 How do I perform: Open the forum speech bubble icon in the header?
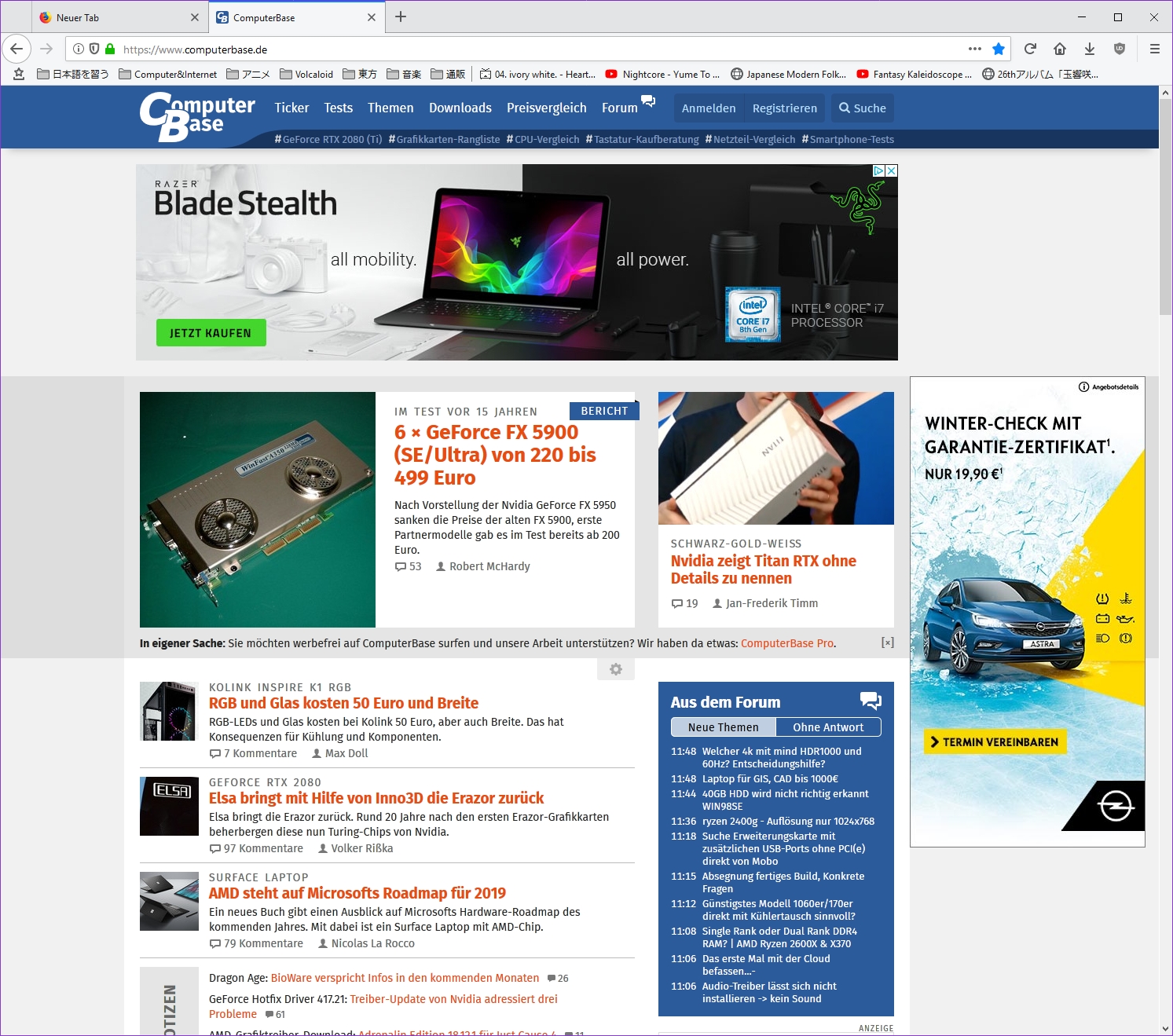point(648,101)
